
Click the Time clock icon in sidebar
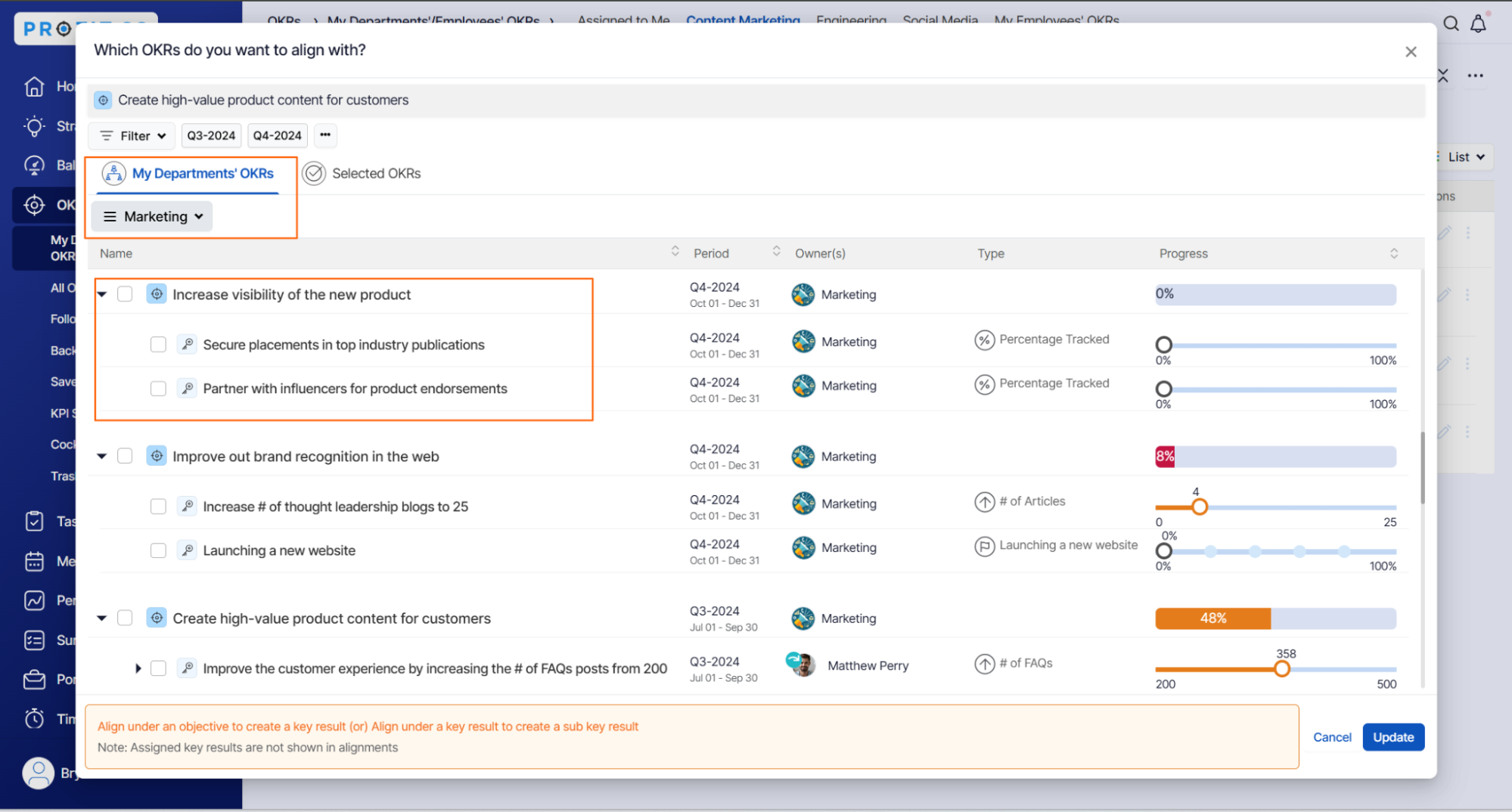(34, 718)
